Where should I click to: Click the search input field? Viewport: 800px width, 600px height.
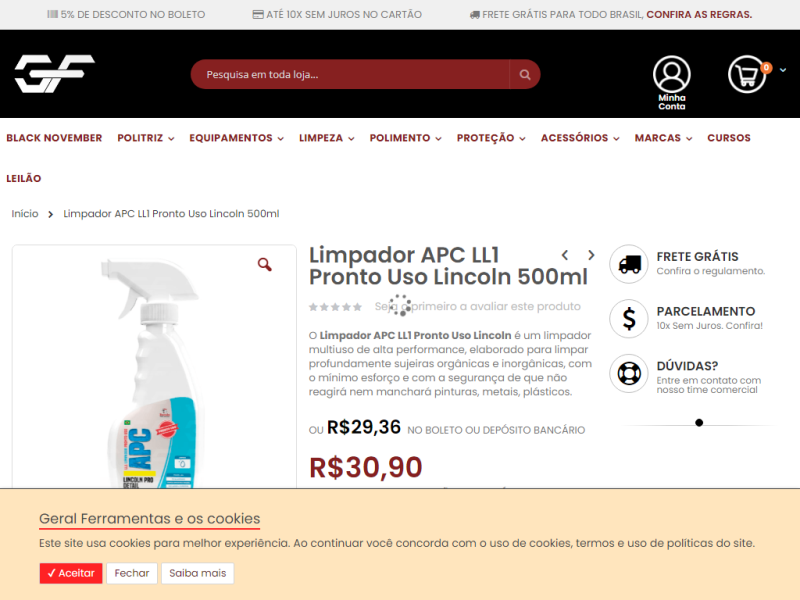[350, 74]
